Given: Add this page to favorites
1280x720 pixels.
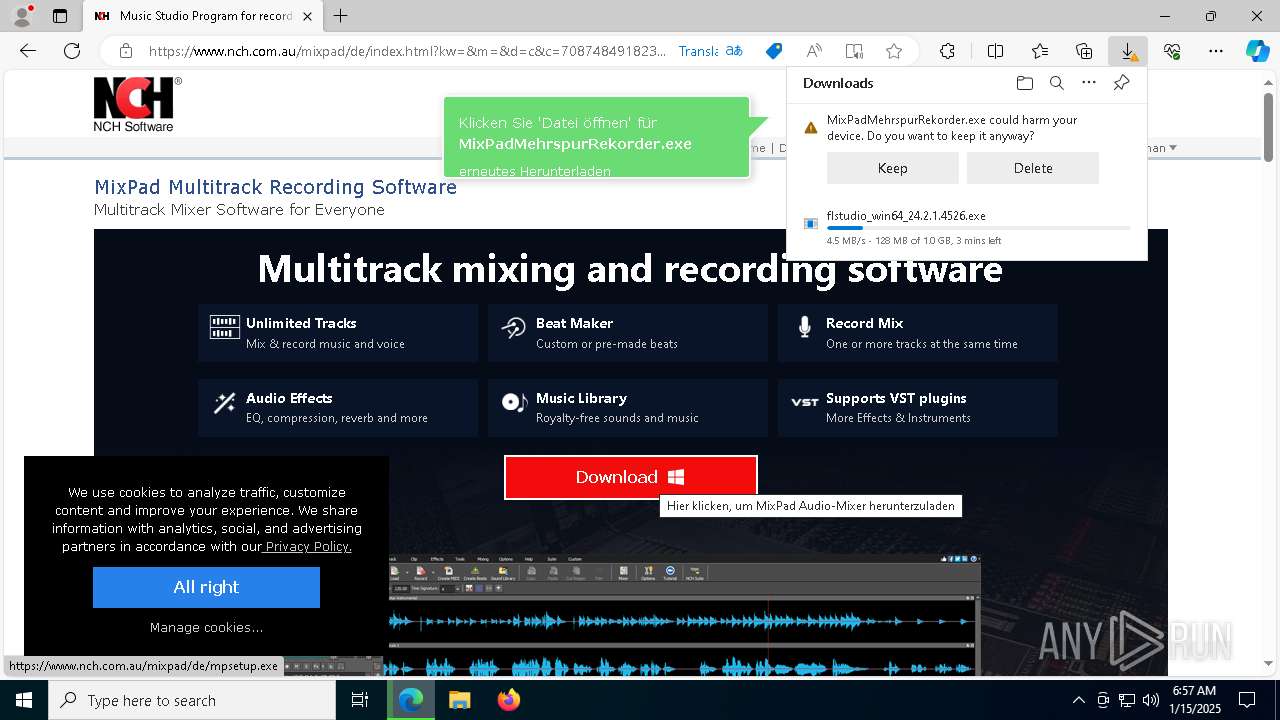Looking at the screenshot, I should click(x=894, y=51).
